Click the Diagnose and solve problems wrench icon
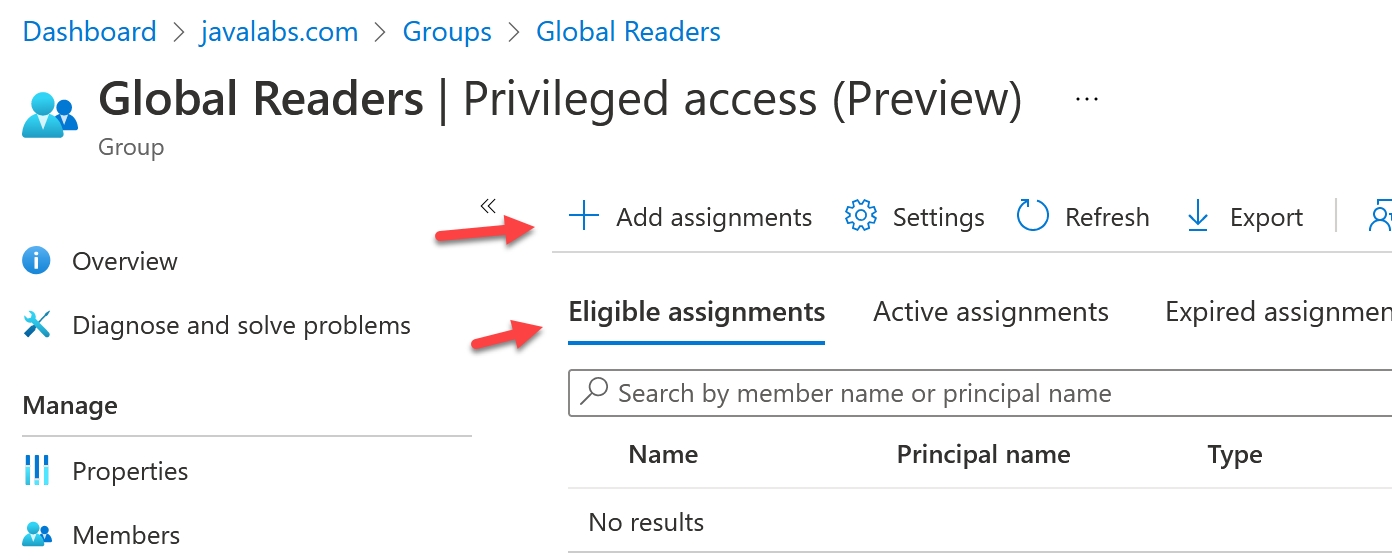Viewport: 1392px width, 560px height. [x=36, y=325]
